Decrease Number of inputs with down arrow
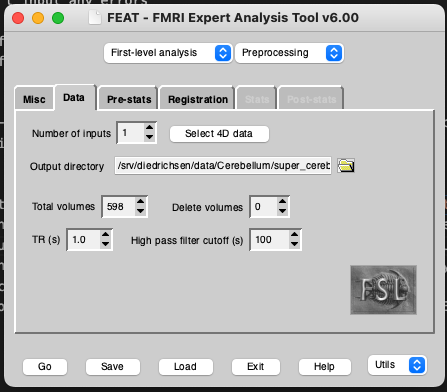 point(150,137)
